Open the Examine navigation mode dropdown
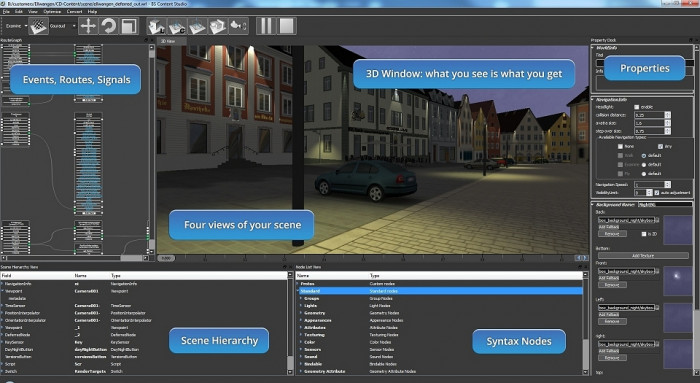 (16, 26)
